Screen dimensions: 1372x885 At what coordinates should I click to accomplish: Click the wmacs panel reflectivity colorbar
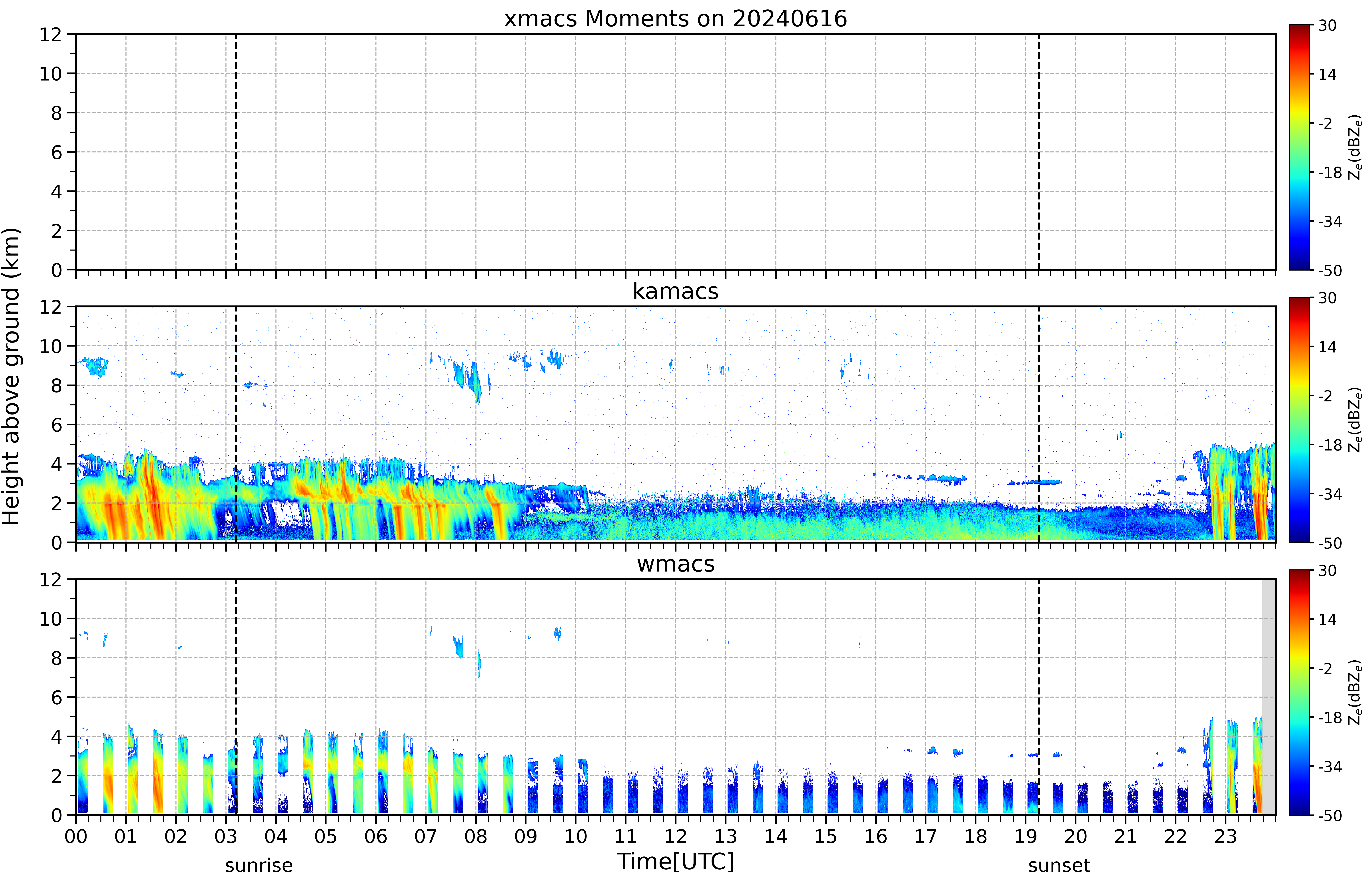[1300, 693]
